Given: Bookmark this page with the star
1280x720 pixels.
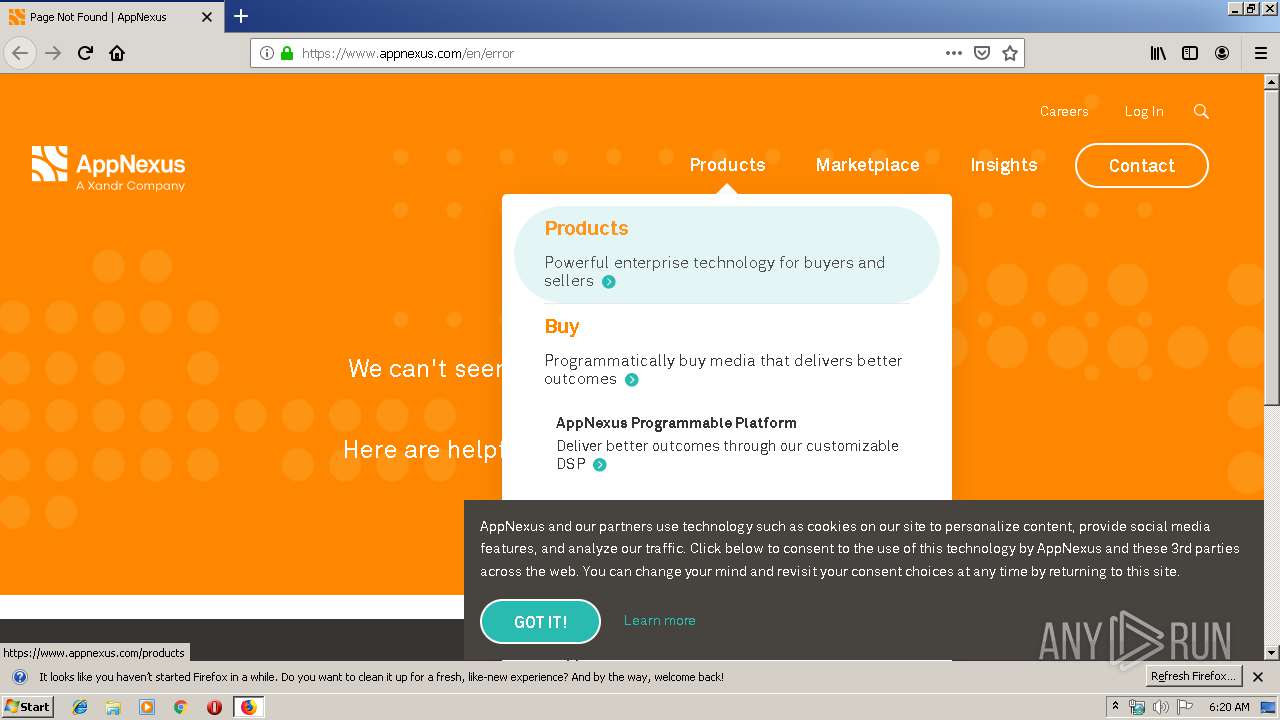Looking at the screenshot, I should click(x=1010, y=53).
